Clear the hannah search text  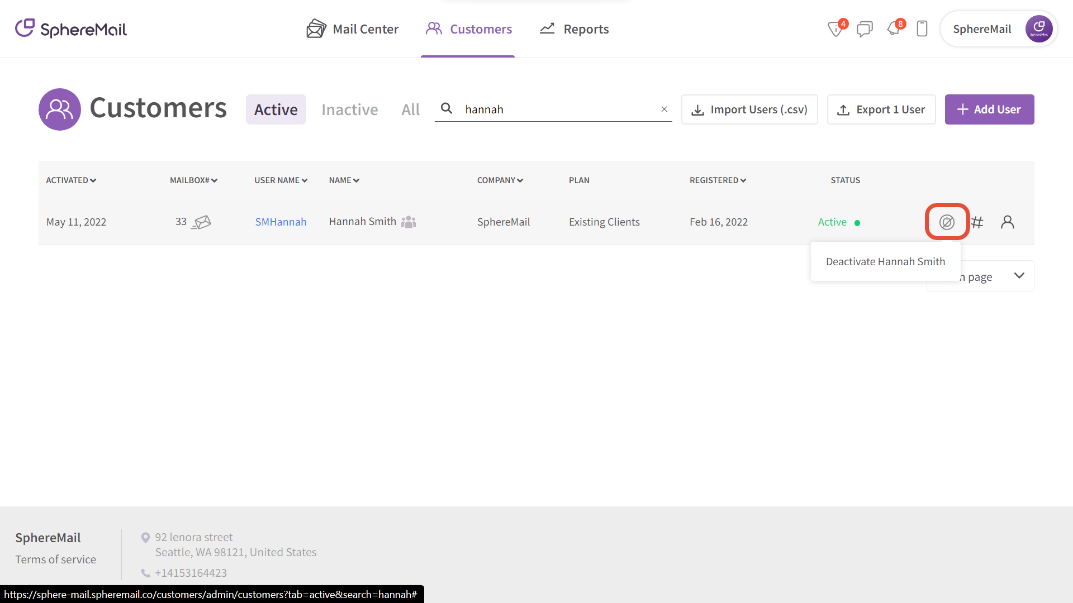pos(664,109)
